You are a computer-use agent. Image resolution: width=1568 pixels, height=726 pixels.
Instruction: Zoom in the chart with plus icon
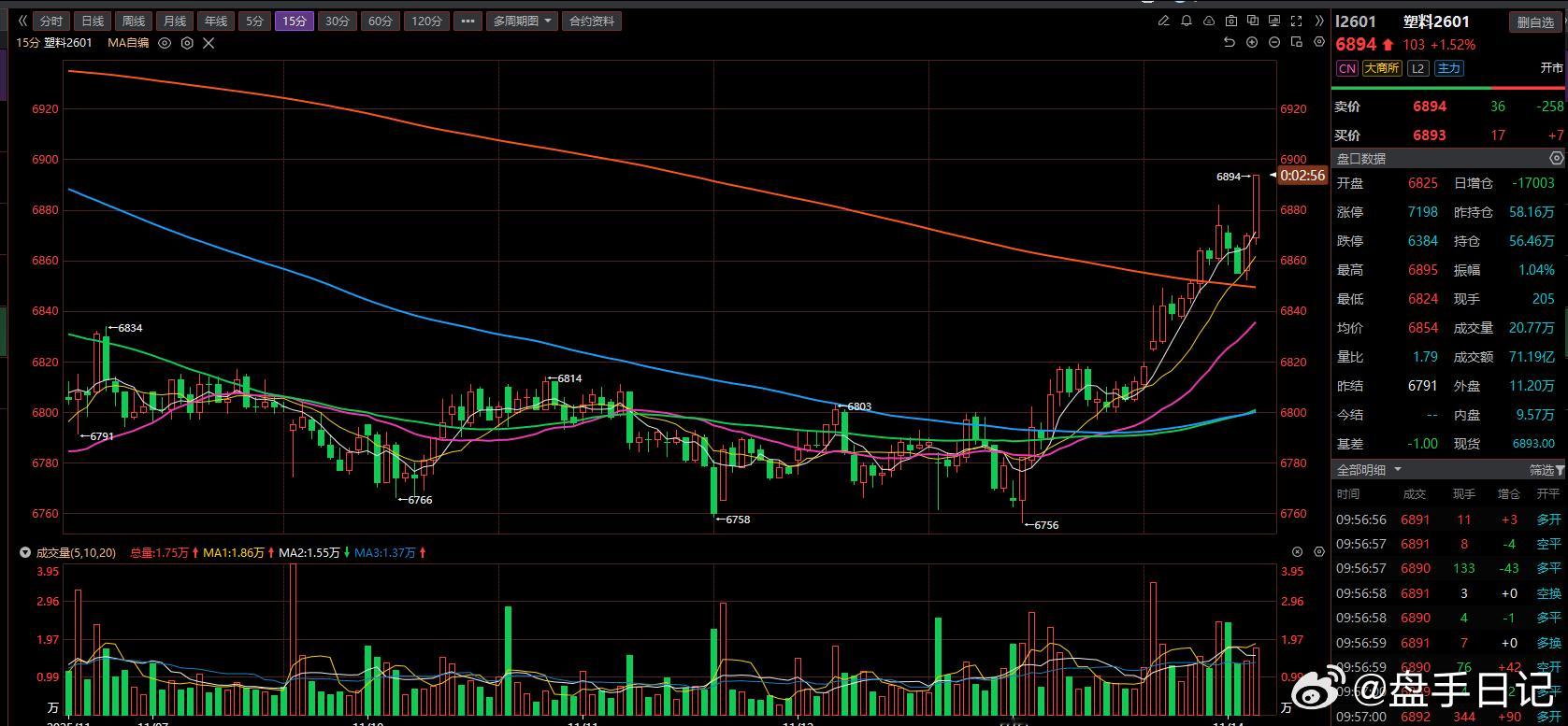(x=1252, y=43)
